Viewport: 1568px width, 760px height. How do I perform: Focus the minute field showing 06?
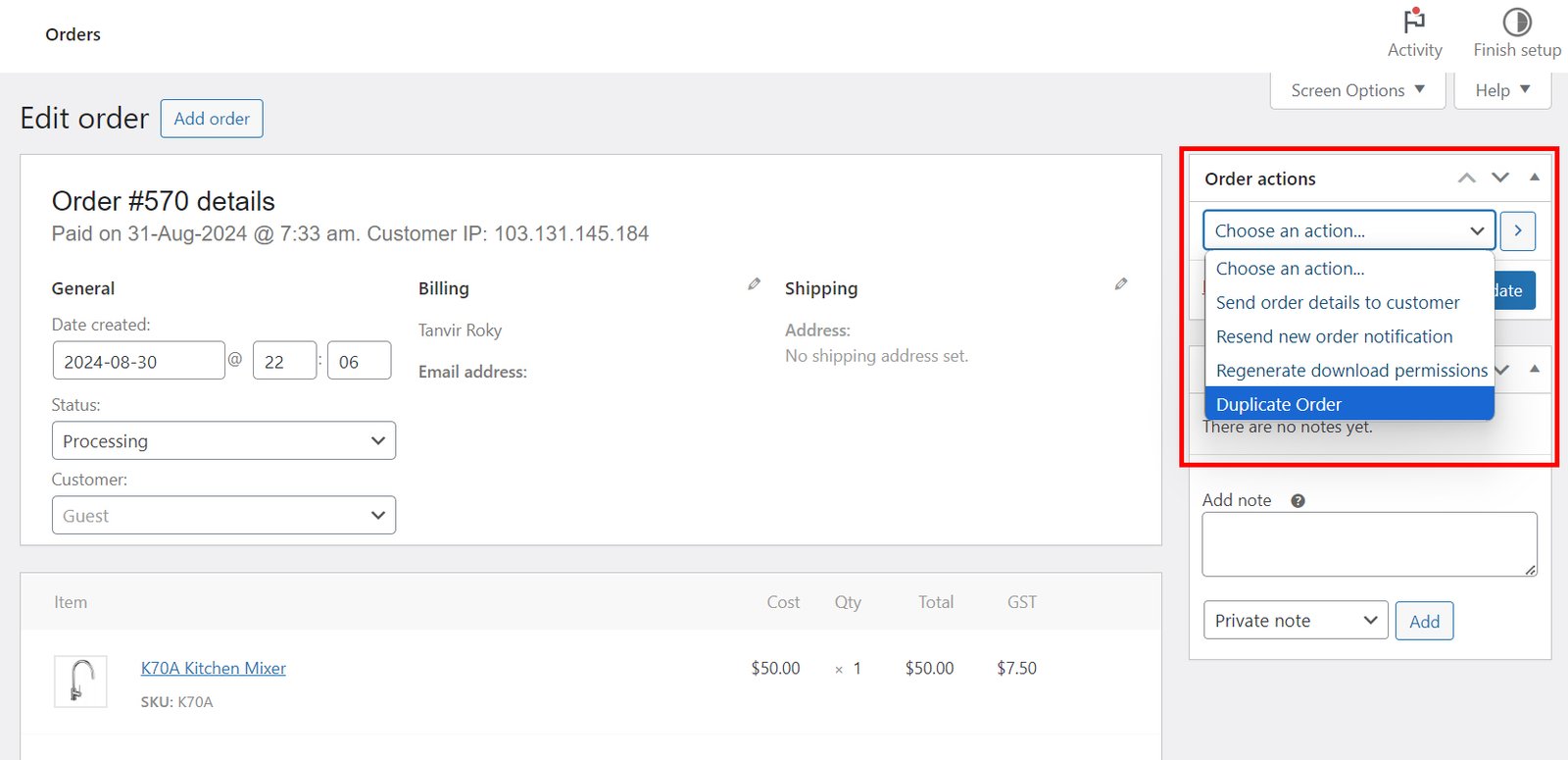[359, 361]
